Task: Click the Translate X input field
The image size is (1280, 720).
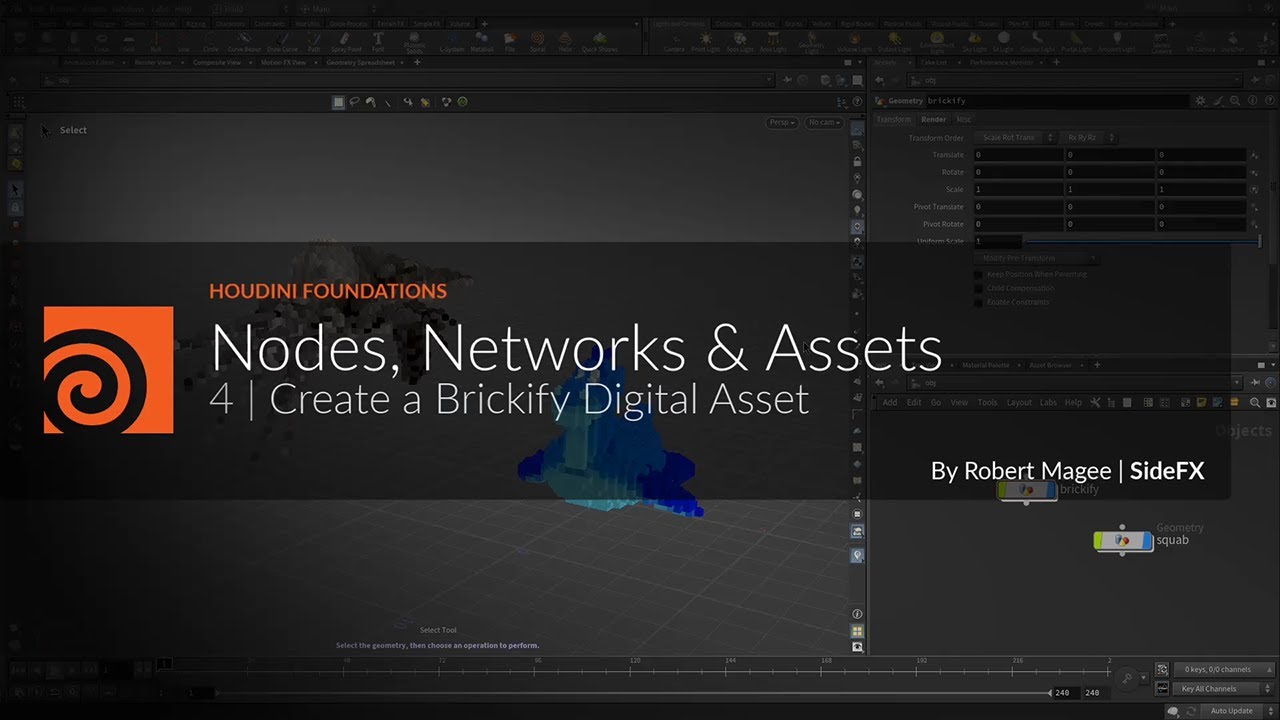Action: 1018,155
